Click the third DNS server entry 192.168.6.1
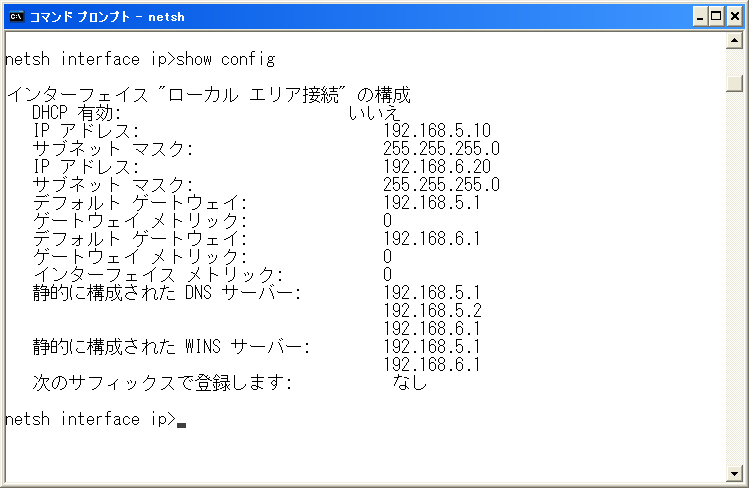The image size is (749, 488). click(432, 329)
